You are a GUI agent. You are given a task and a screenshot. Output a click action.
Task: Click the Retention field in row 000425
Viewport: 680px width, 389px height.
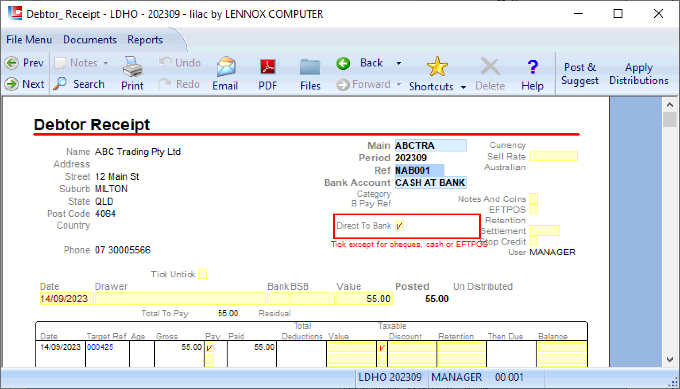click(x=461, y=347)
